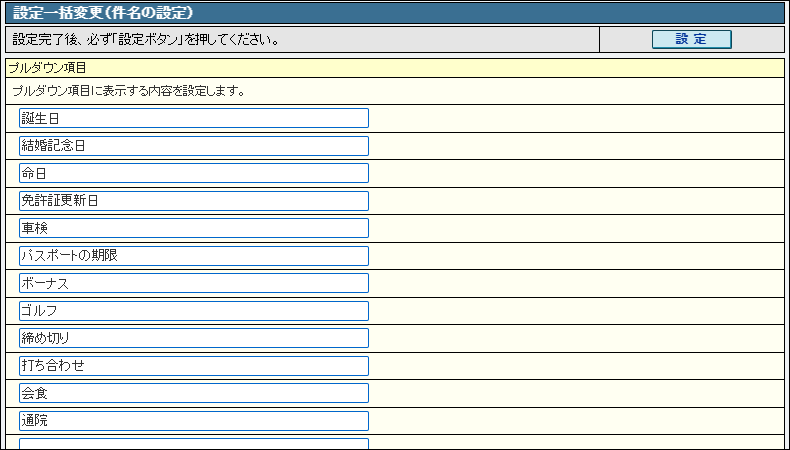Click the 結婚記念日 text field
This screenshot has height=450, width=790.
pos(194,146)
